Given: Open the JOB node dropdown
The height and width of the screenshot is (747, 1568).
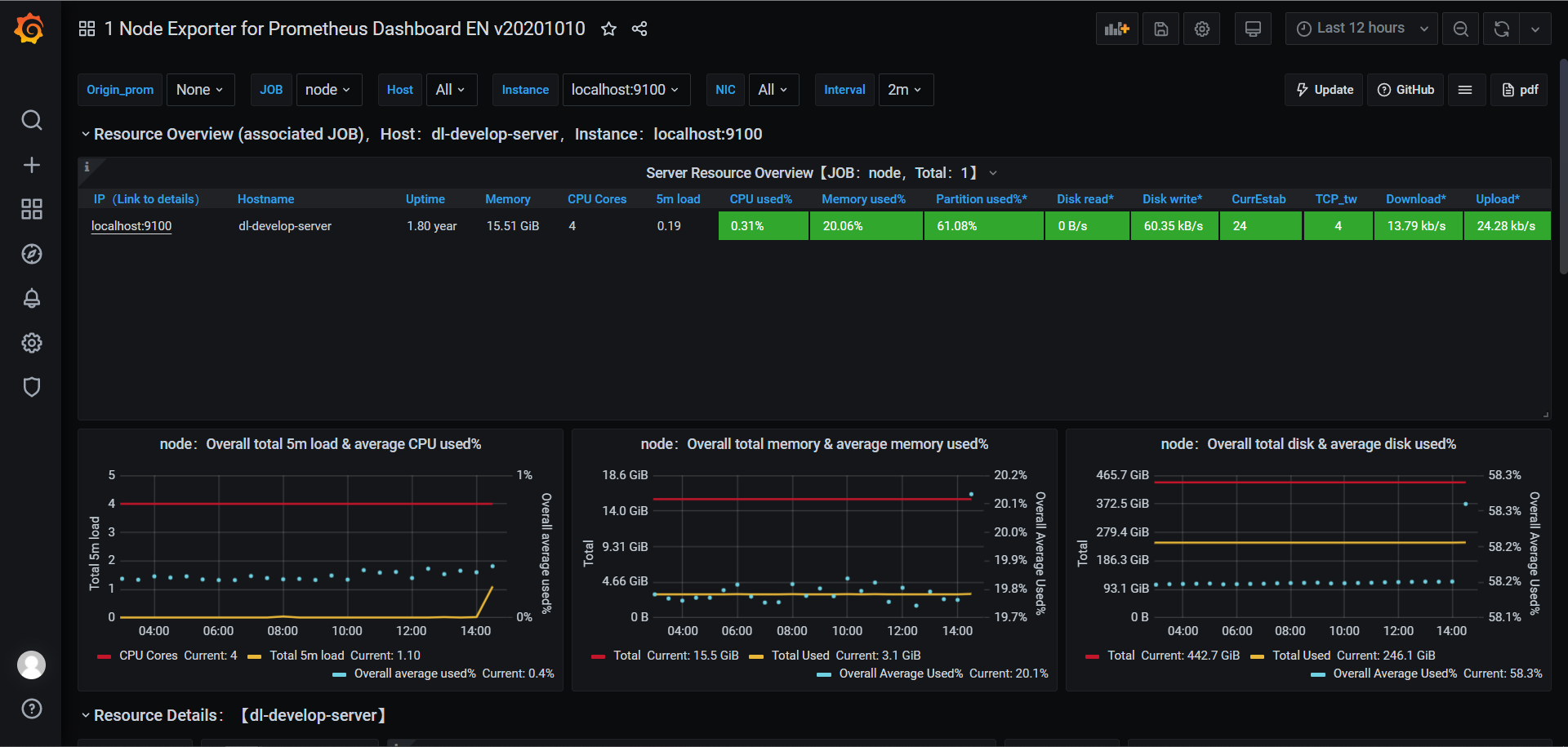Looking at the screenshot, I should click(329, 90).
